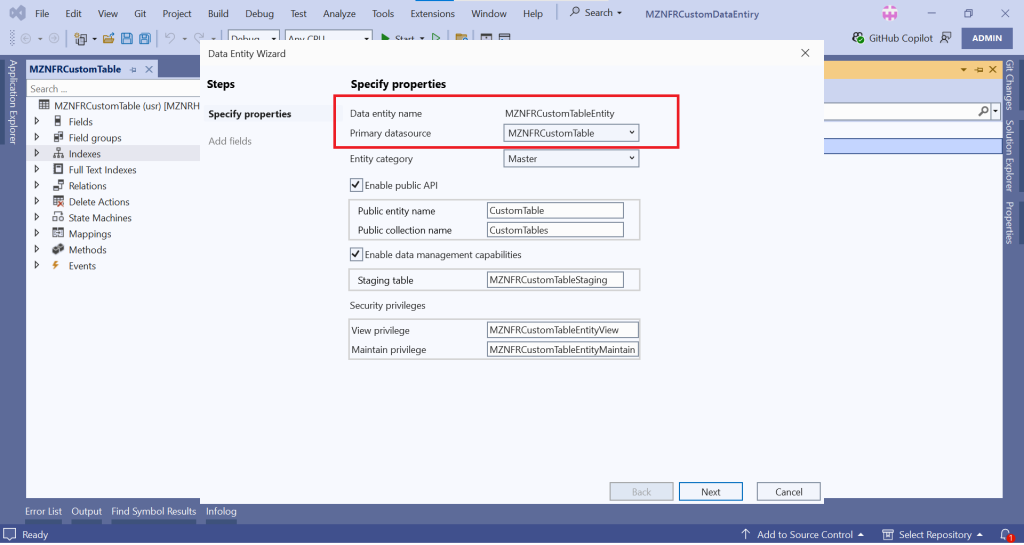This screenshot has height=545, width=1024.
Task: Click the Delete Actions node icon
Action: pyautogui.click(x=58, y=202)
